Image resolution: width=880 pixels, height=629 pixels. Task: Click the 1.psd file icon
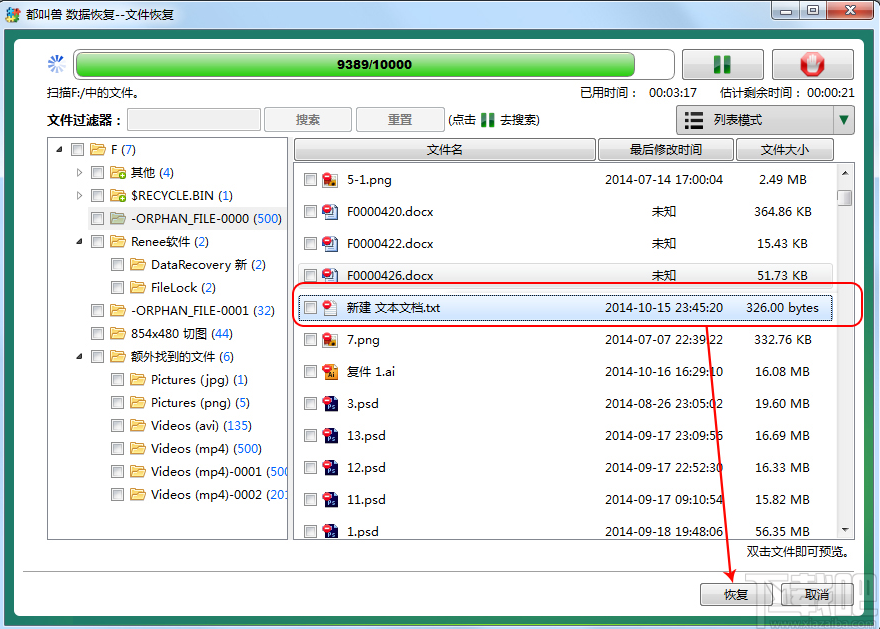(x=330, y=531)
